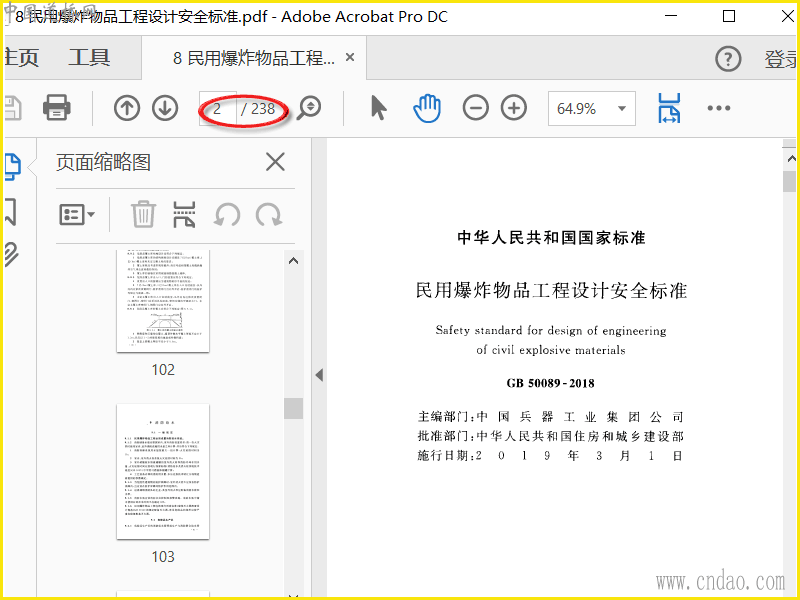Click the current page number field
This screenshot has width=800, height=600.
(217, 108)
